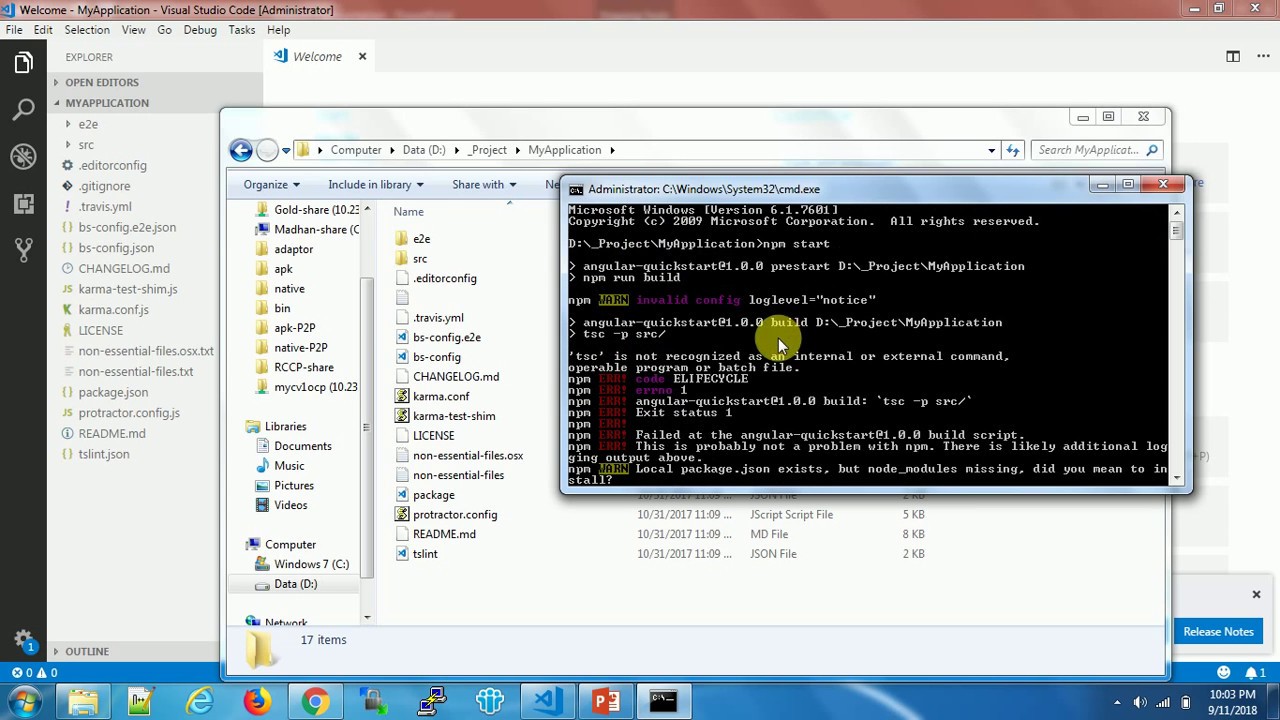Open the recent pages dropdown beside forward button
Viewport: 1280px width, 720px height.
(x=286, y=150)
